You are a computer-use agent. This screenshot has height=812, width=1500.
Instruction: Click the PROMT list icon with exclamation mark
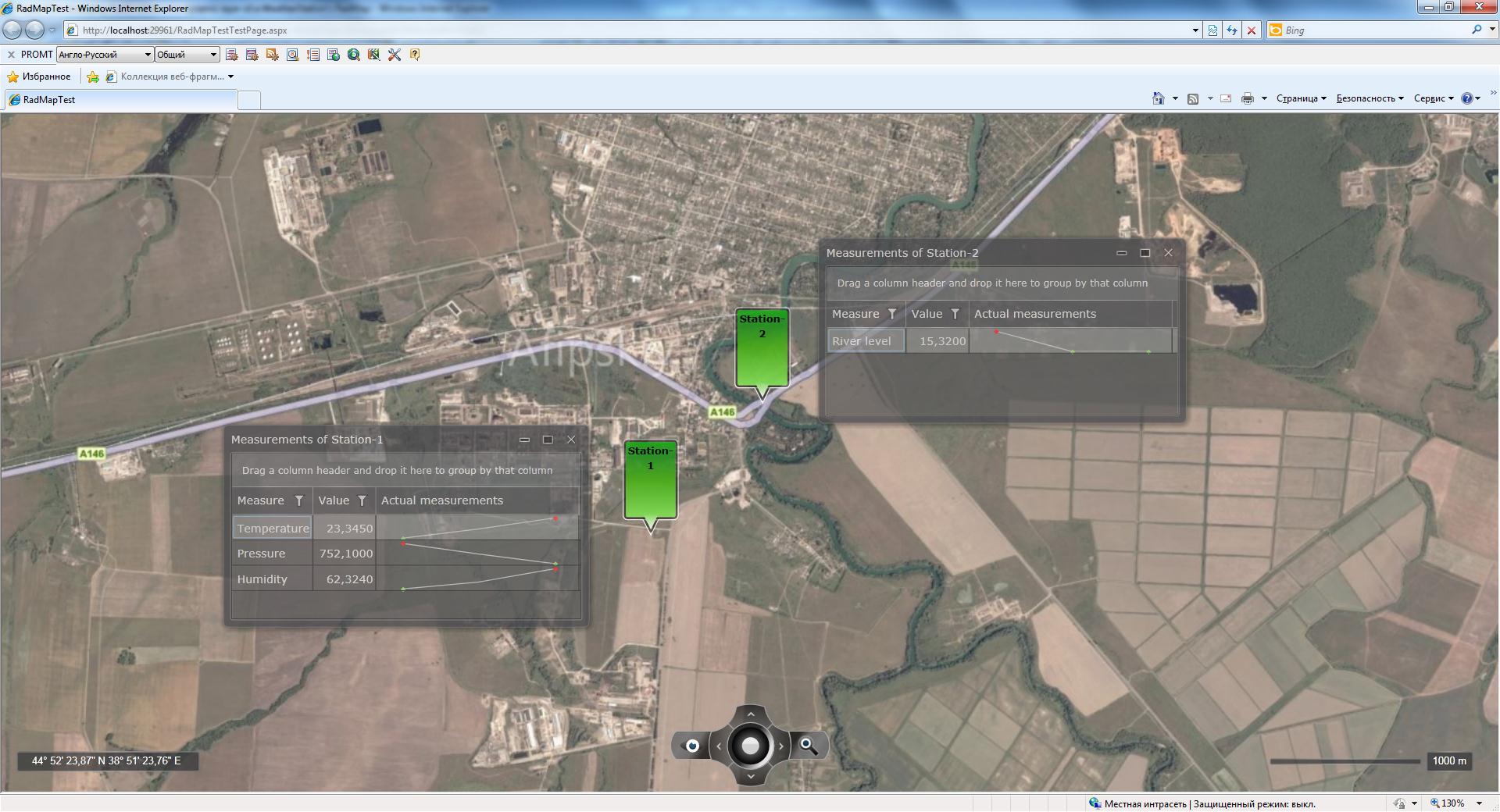pos(312,55)
